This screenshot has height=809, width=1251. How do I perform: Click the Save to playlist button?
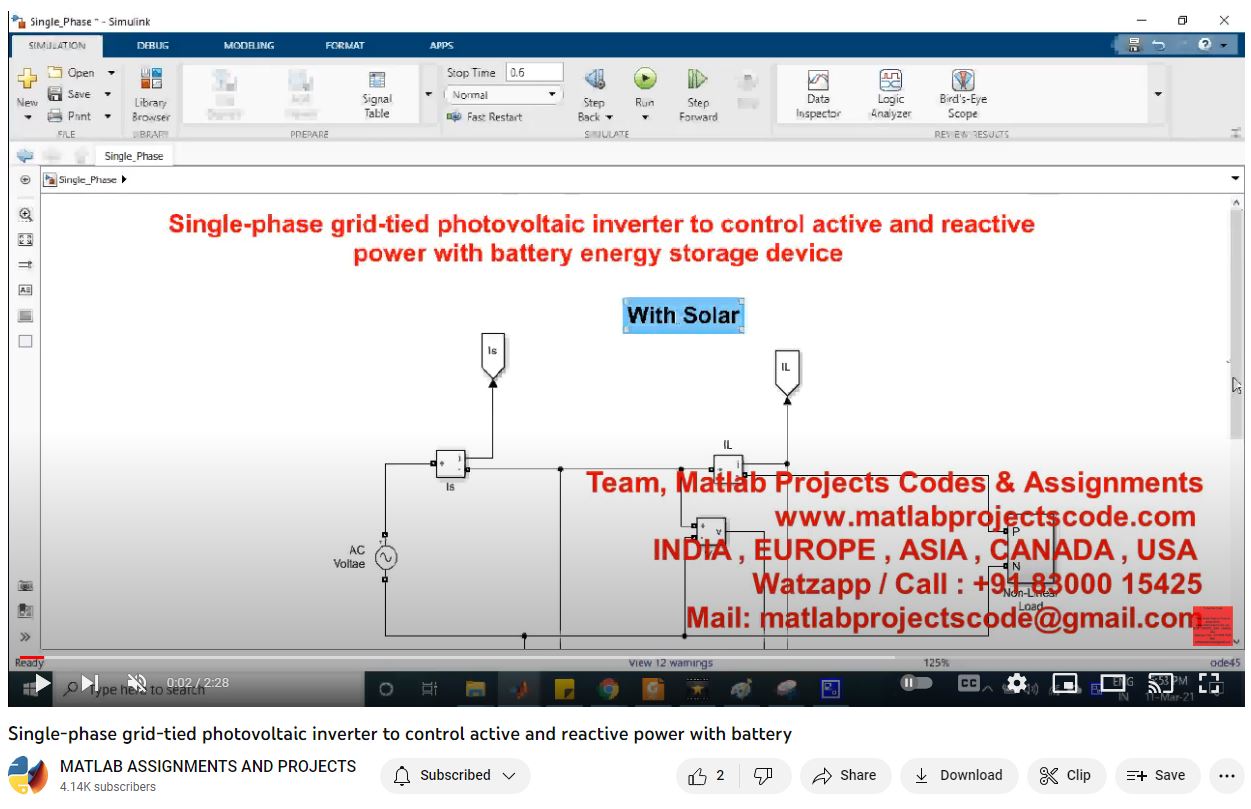click(1156, 775)
